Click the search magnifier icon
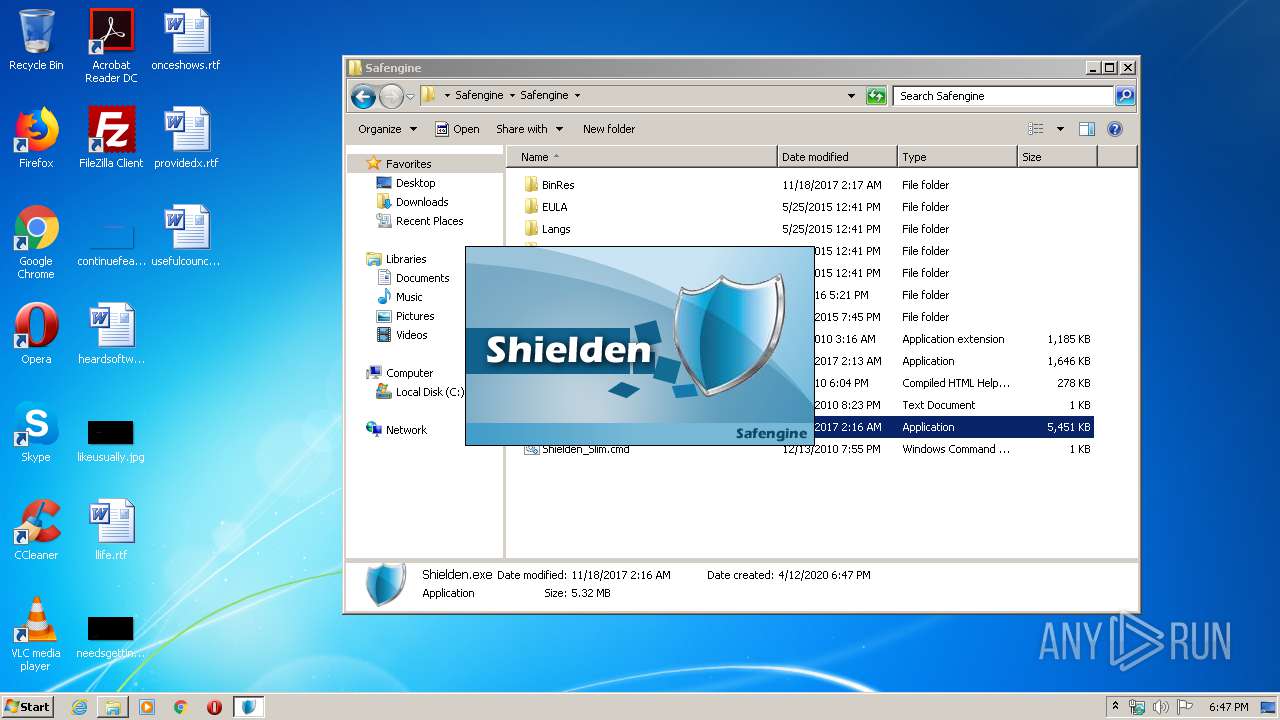This screenshot has width=1280, height=720. (1125, 96)
